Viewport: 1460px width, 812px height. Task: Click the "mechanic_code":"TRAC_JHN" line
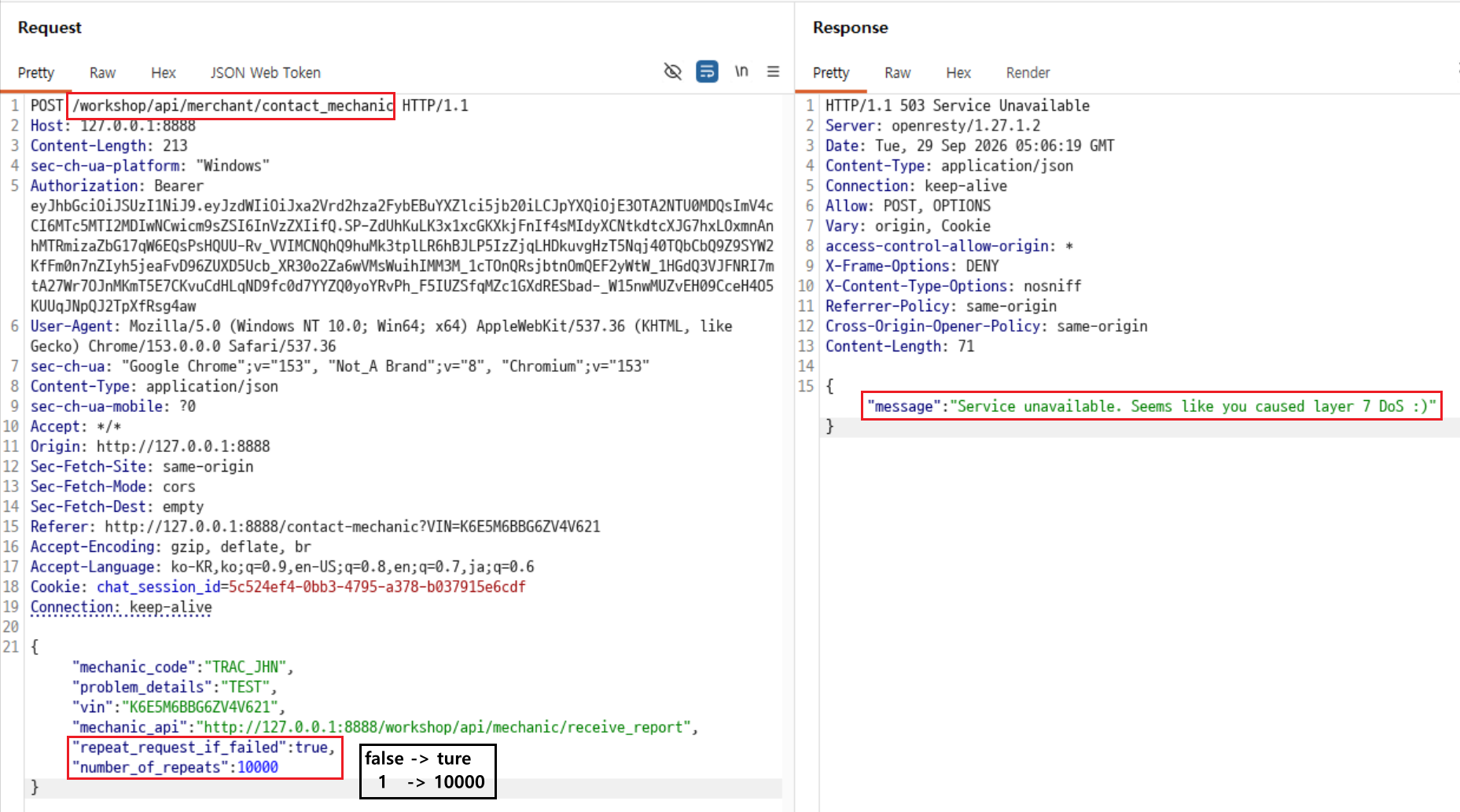coord(183,667)
